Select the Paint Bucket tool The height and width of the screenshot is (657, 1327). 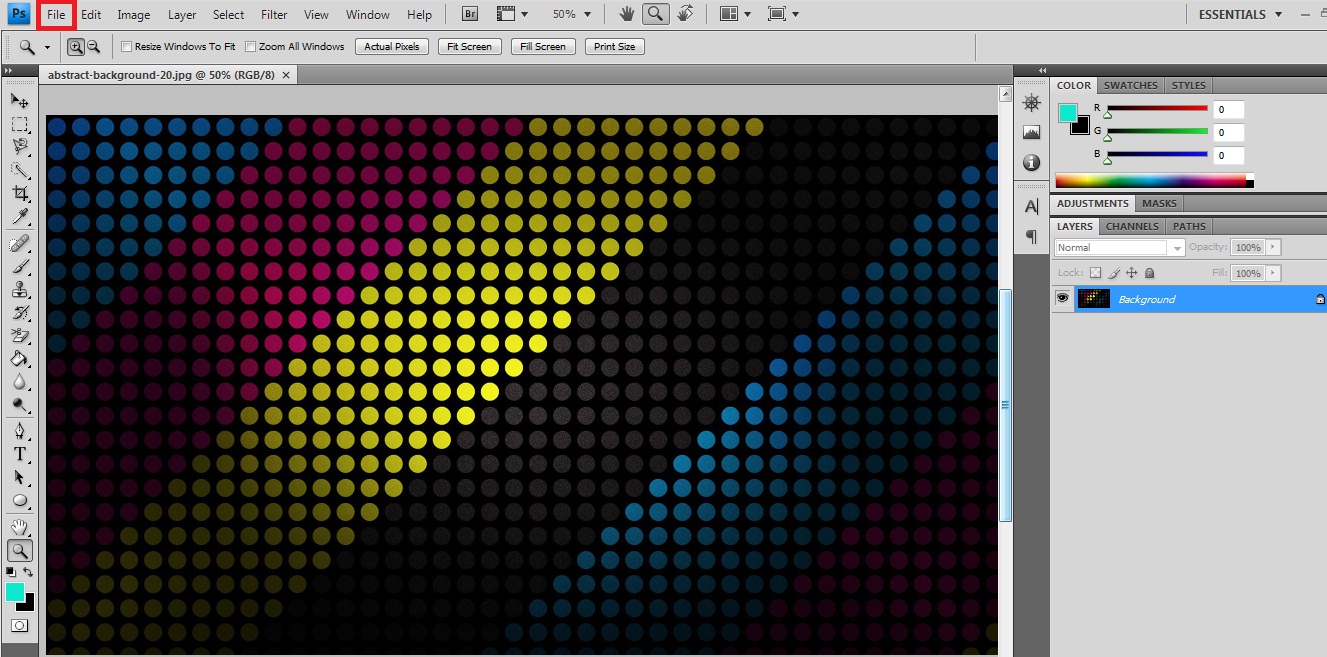pos(20,358)
